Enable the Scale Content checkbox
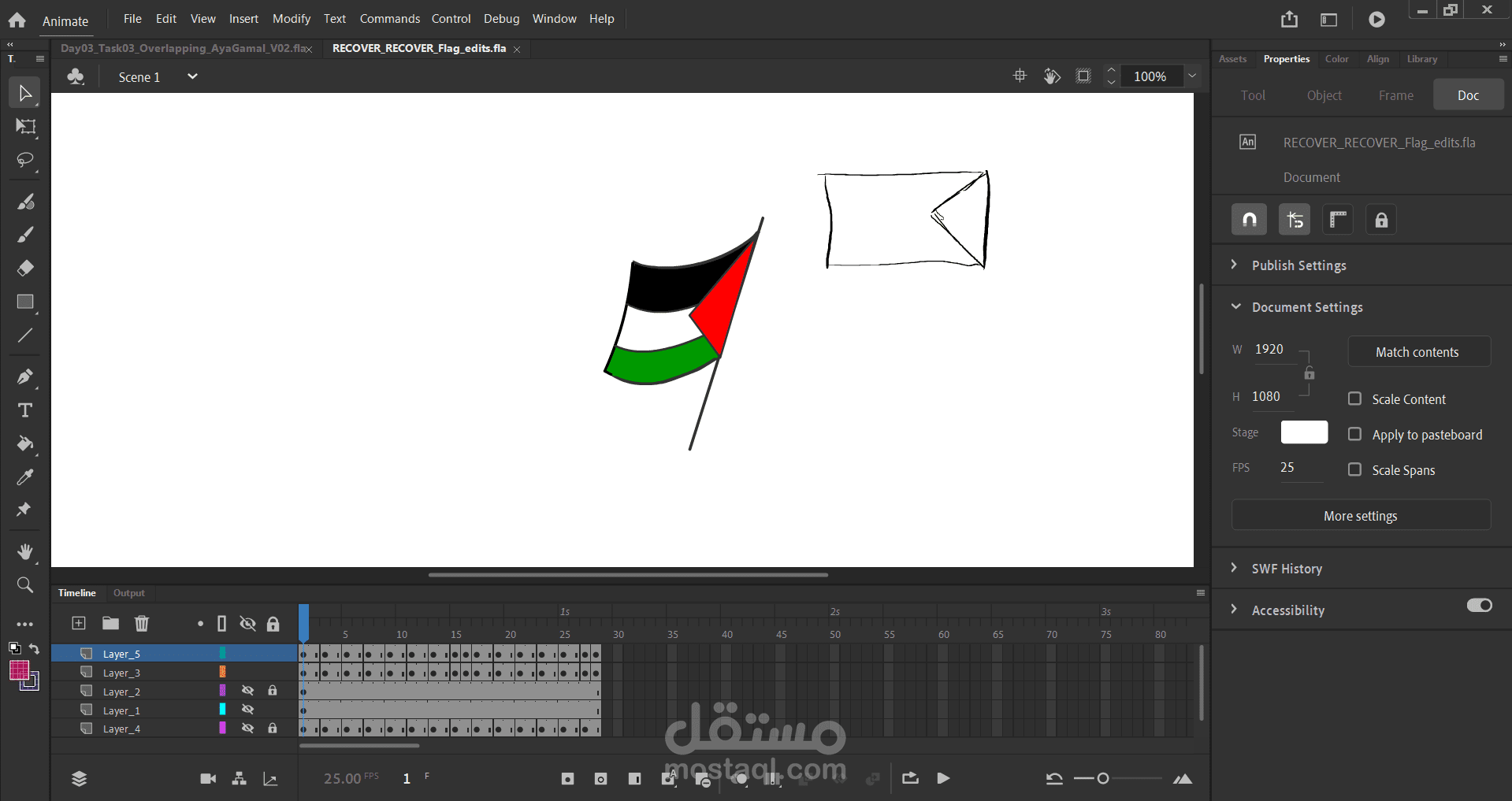Viewport: 1512px width, 801px height. [1354, 399]
